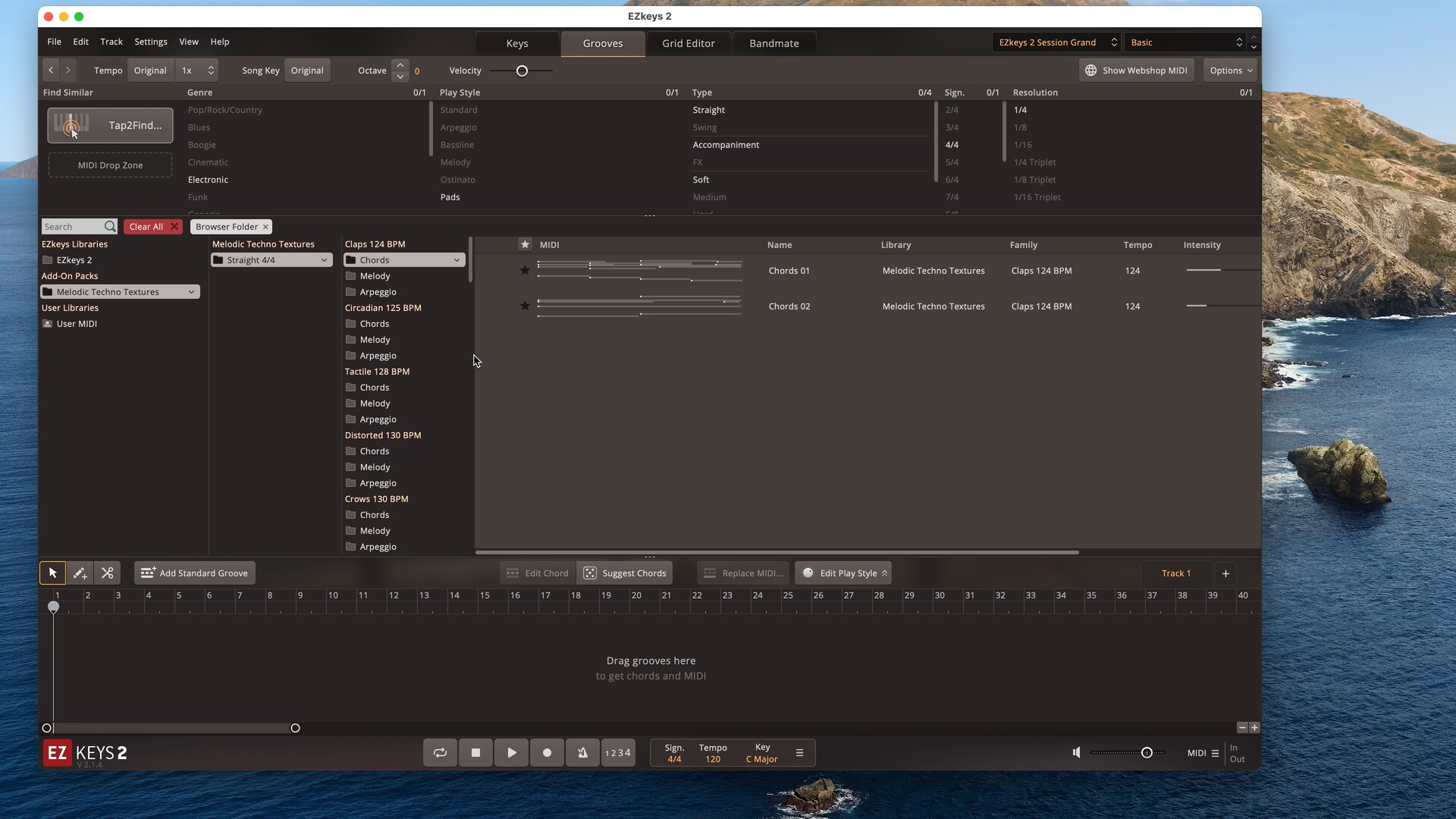Adjust the Velocity slider
Viewport: 1456px width, 819px height.
point(522,70)
